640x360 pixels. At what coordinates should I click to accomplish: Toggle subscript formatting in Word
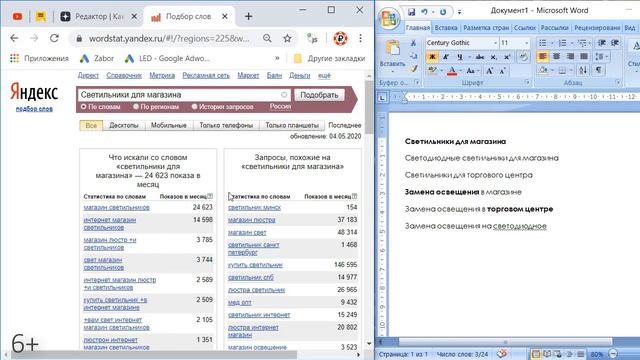tap(494, 57)
